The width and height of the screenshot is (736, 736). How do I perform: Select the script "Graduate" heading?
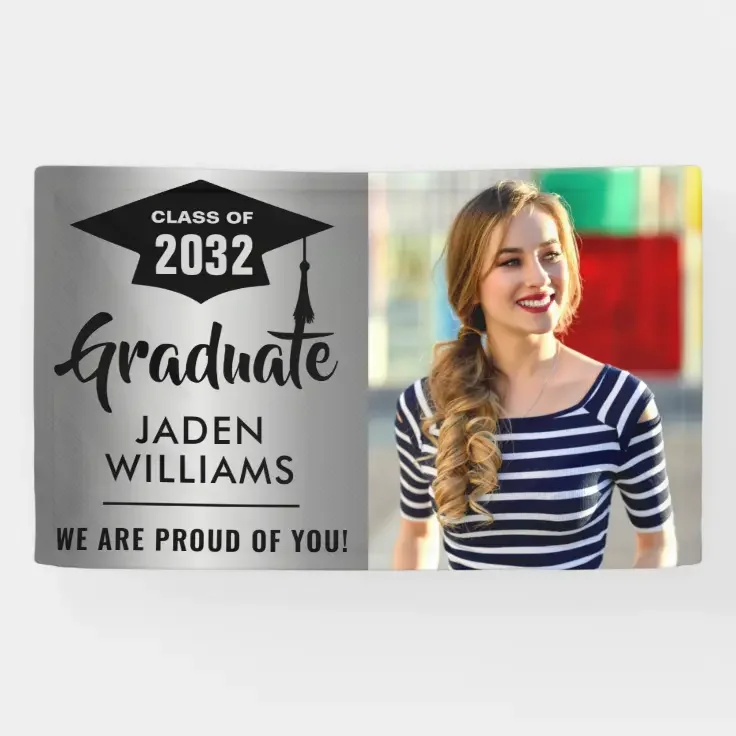pos(195,356)
